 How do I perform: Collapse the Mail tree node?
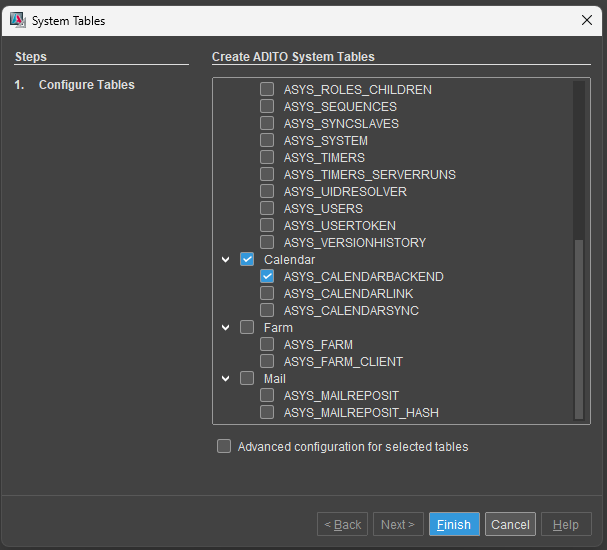coord(226,379)
